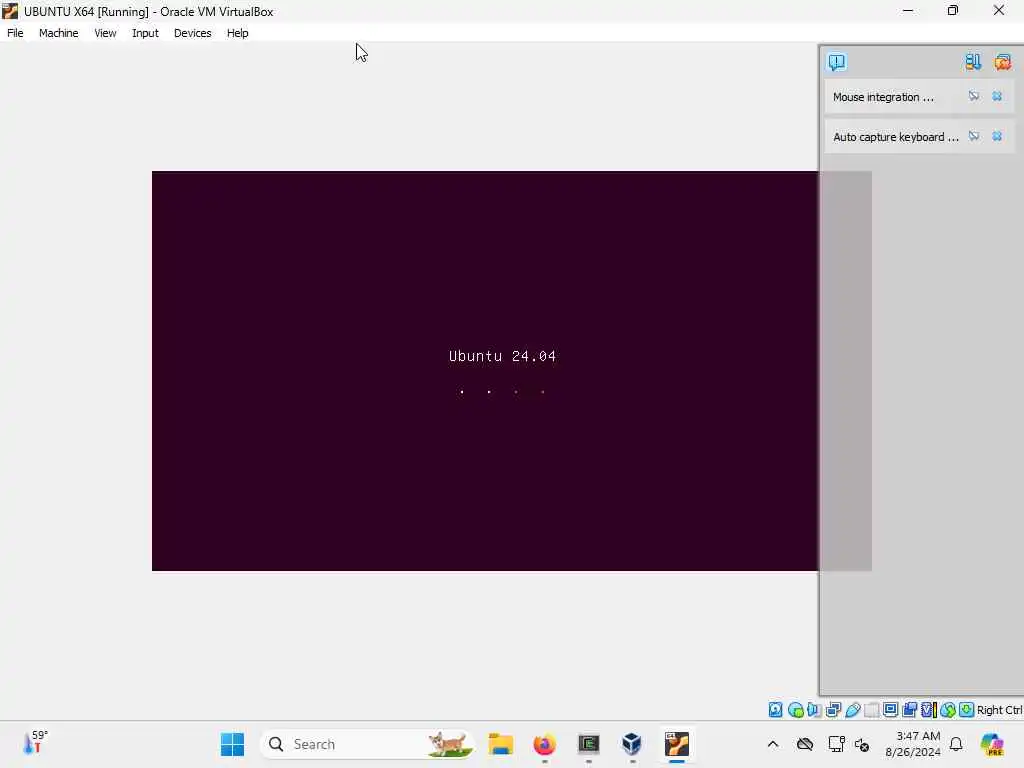This screenshot has height=768, width=1024.
Task: Open the Windows Start menu
Action: click(232, 744)
